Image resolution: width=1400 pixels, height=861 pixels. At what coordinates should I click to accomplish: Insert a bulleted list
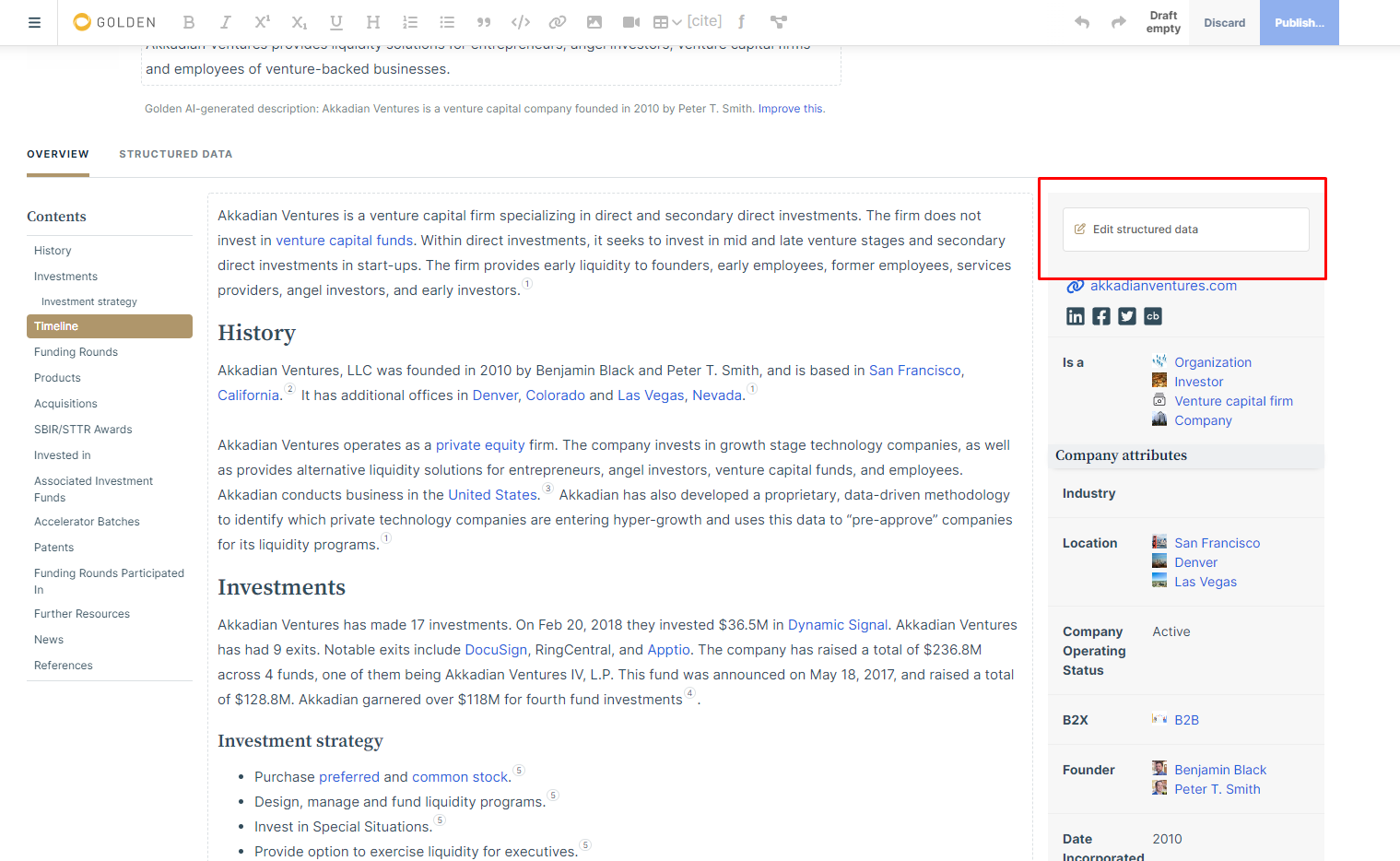(447, 22)
